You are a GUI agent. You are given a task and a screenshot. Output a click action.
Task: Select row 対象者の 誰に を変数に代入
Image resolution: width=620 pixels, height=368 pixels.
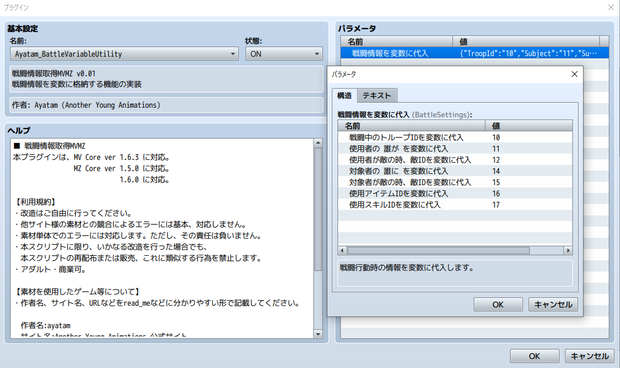455,171
